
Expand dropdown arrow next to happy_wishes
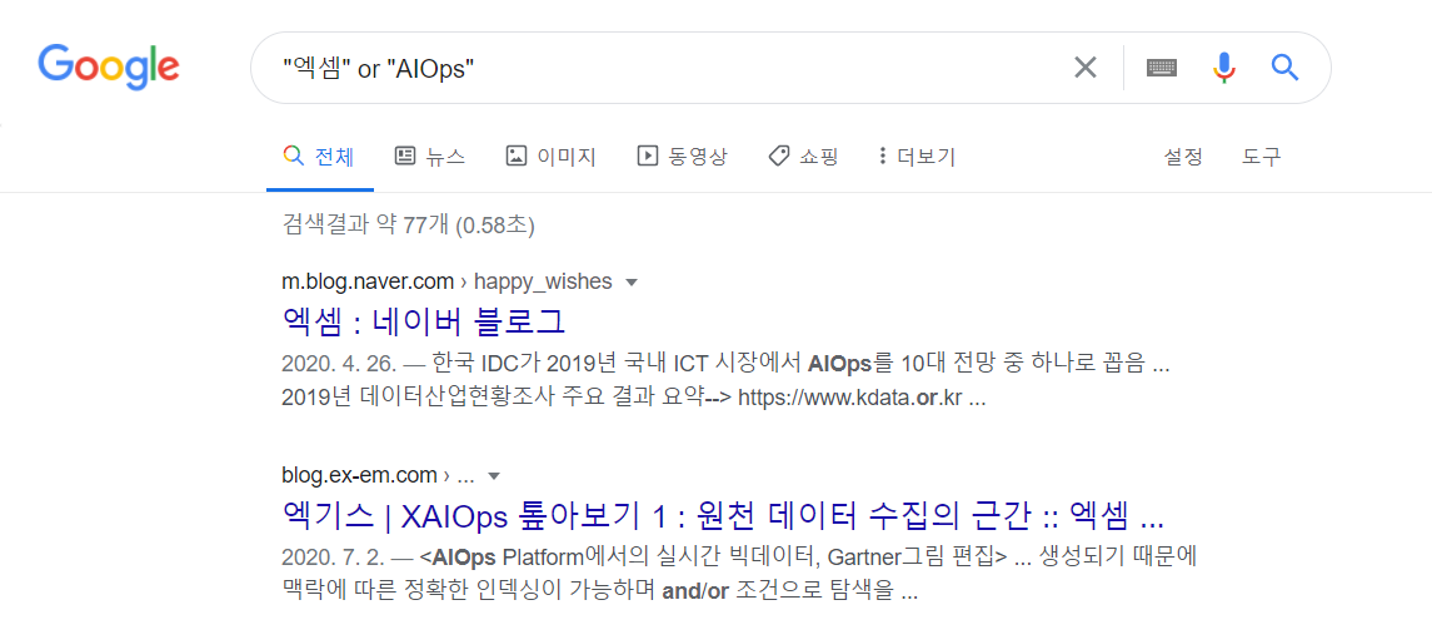pyautogui.click(x=631, y=283)
